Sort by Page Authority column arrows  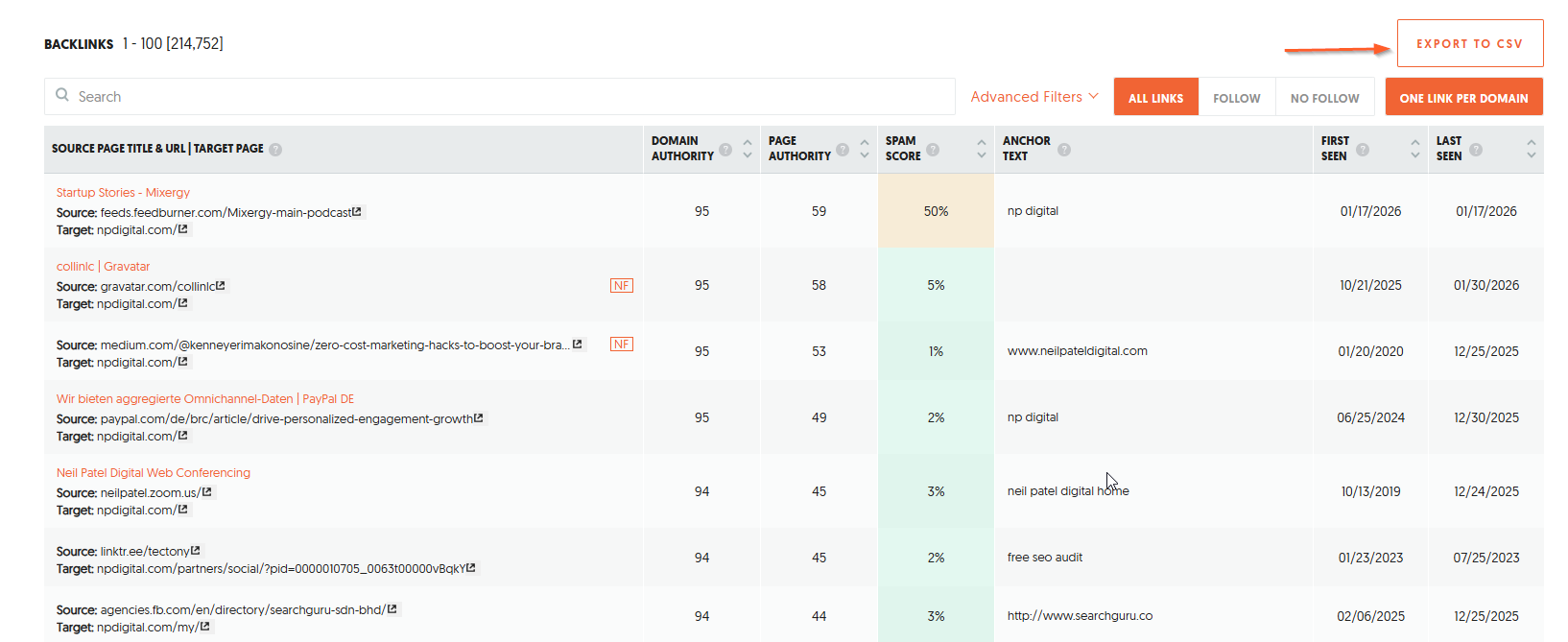click(x=865, y=149)
